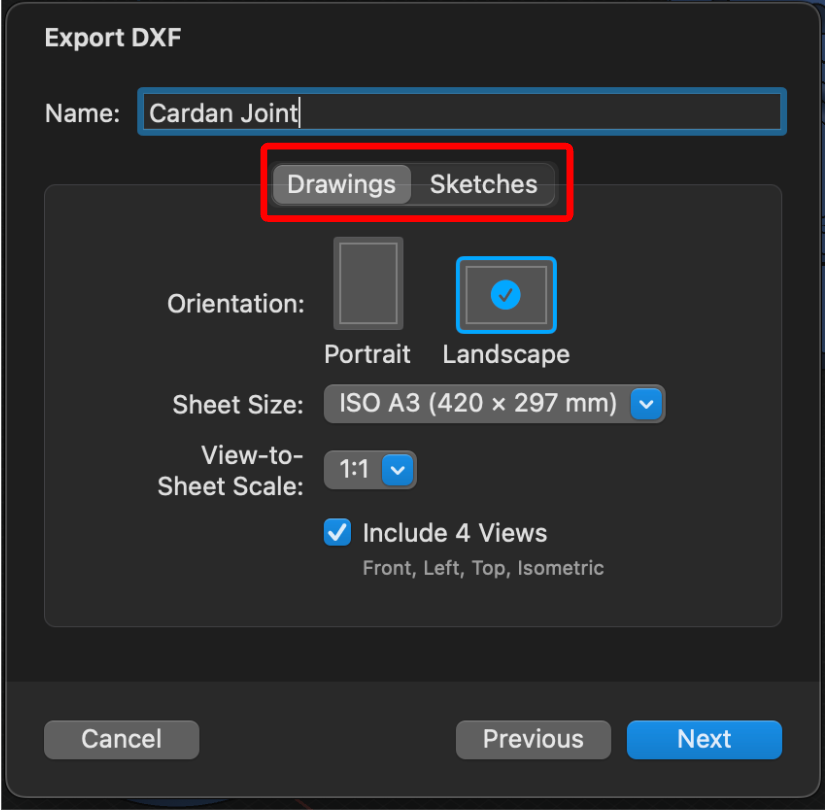Click the Sheet Size dropdown chevron

(x=646, y=404)
